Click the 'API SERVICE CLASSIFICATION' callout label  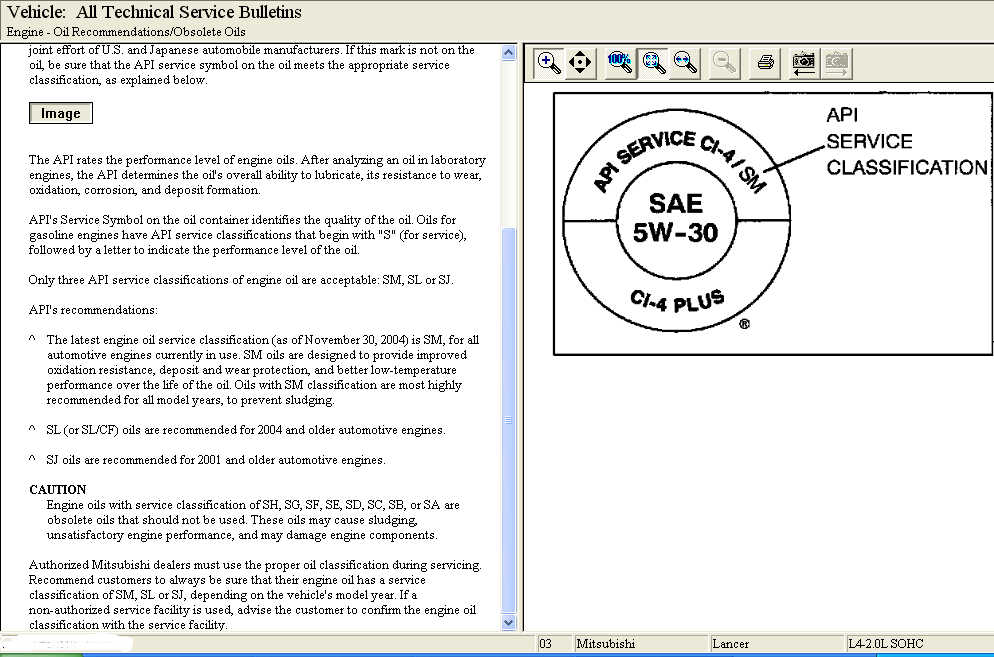tap(907, 141)
